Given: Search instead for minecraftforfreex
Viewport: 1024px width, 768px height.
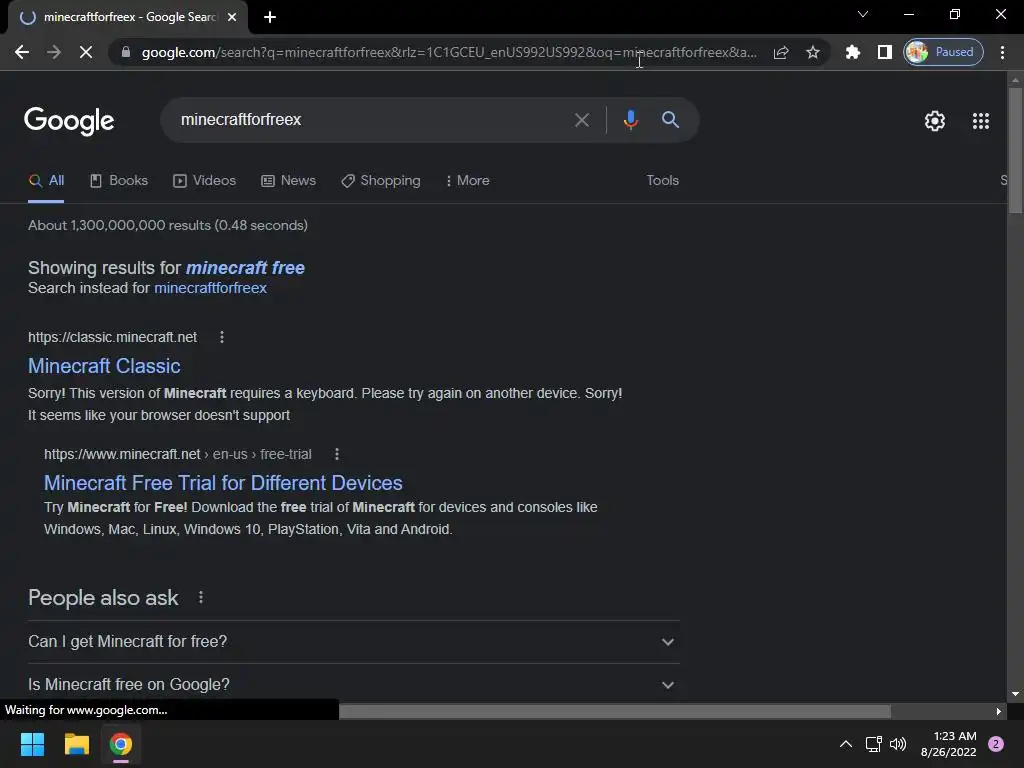Looking at the screenshot, I should point(210,288).
